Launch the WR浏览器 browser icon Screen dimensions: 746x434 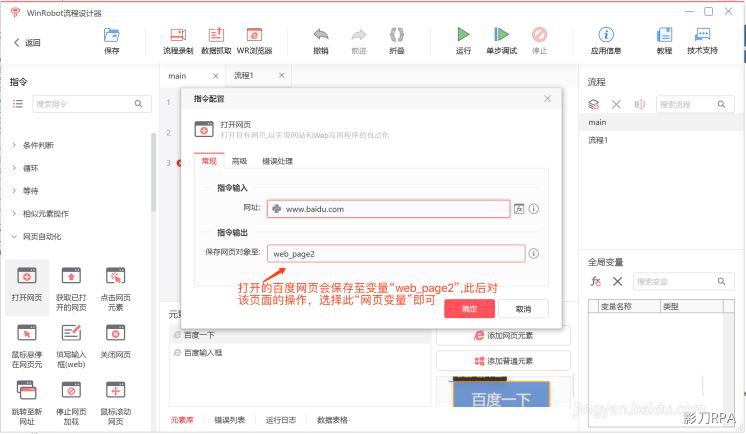pyautogui.click(x=254, y=35)
